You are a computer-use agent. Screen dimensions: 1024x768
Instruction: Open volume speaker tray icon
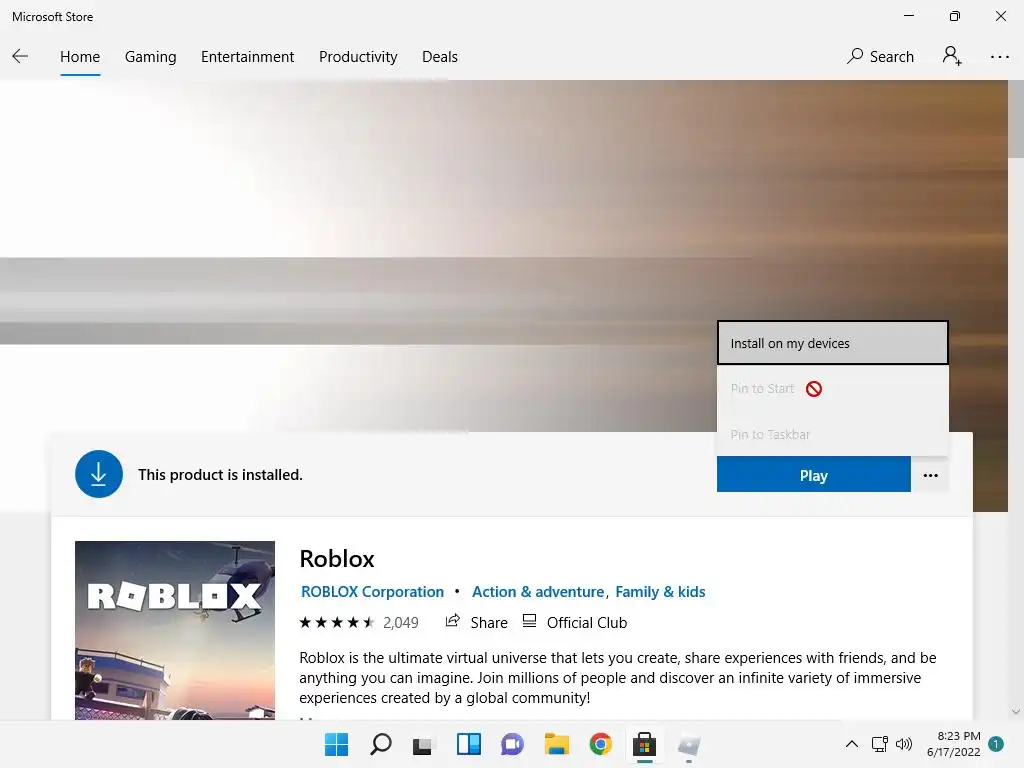(904, 744)
